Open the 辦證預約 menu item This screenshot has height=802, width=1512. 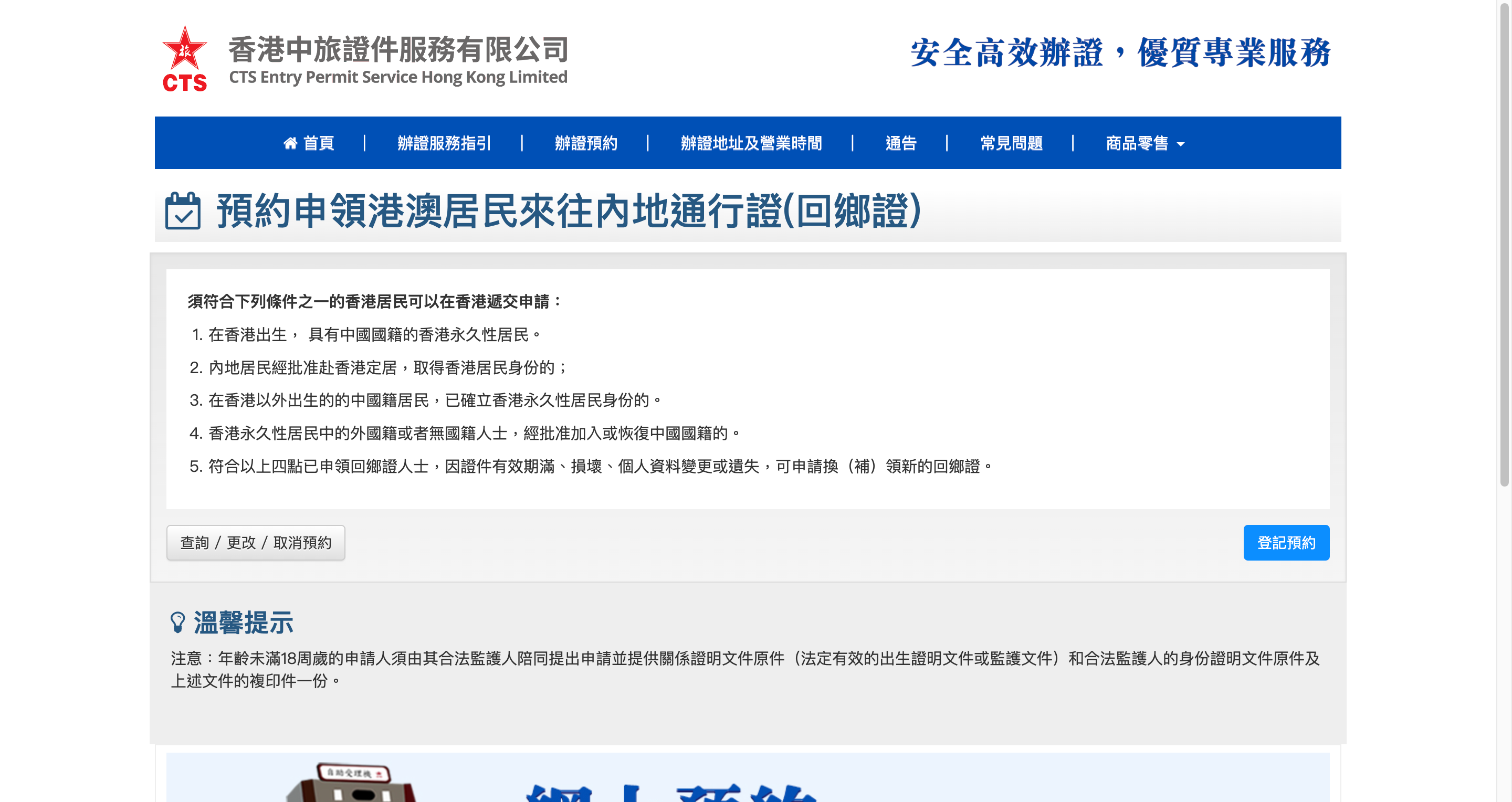pyautogui.click(x=585, y=143)
